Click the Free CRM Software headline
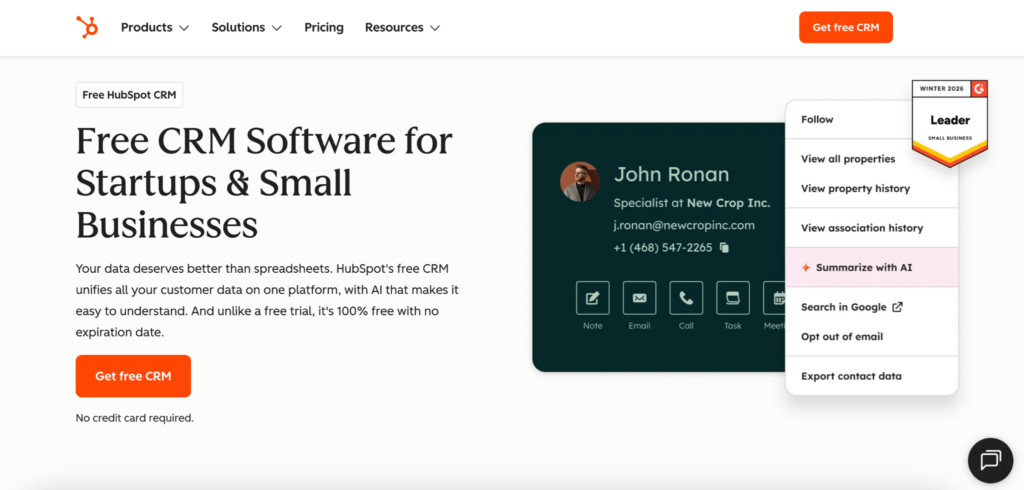Screen dimensions: 1024x490 (264, 182)
